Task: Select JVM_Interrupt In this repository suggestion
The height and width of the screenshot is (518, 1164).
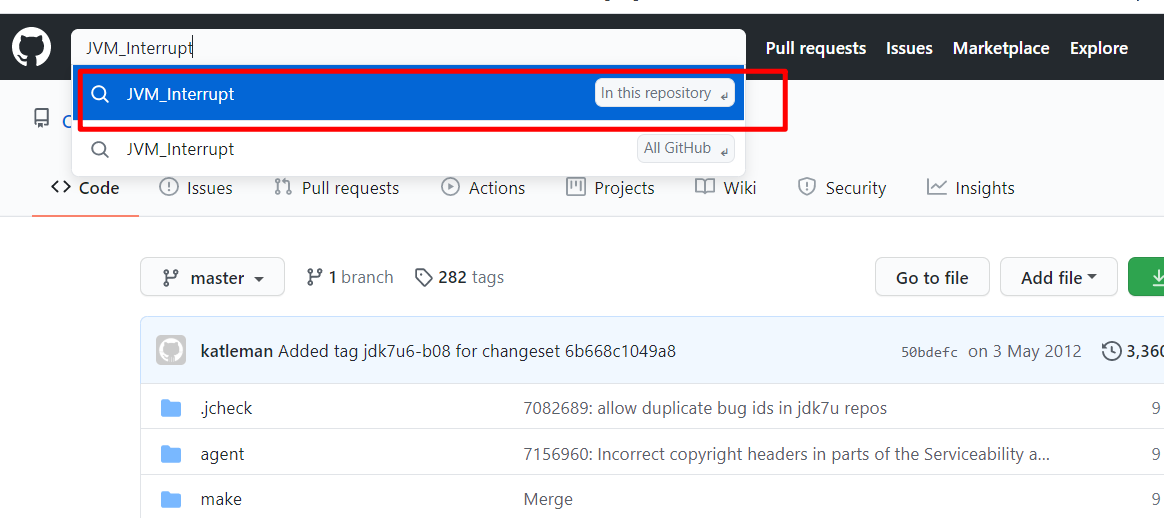Action: click(408, 94)
